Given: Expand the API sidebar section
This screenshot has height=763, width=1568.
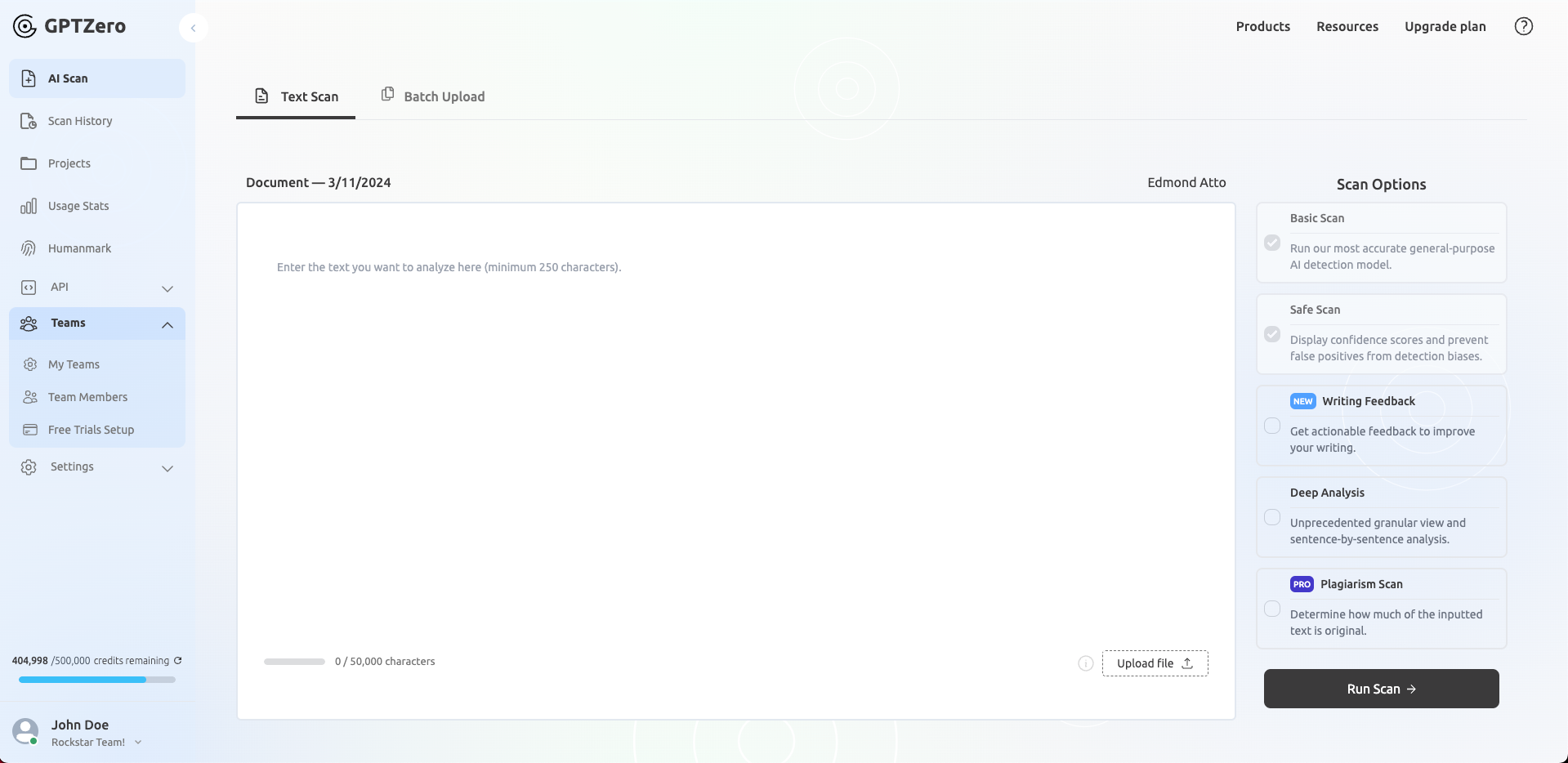Looking at the screenshot, I should click(167, 288).
